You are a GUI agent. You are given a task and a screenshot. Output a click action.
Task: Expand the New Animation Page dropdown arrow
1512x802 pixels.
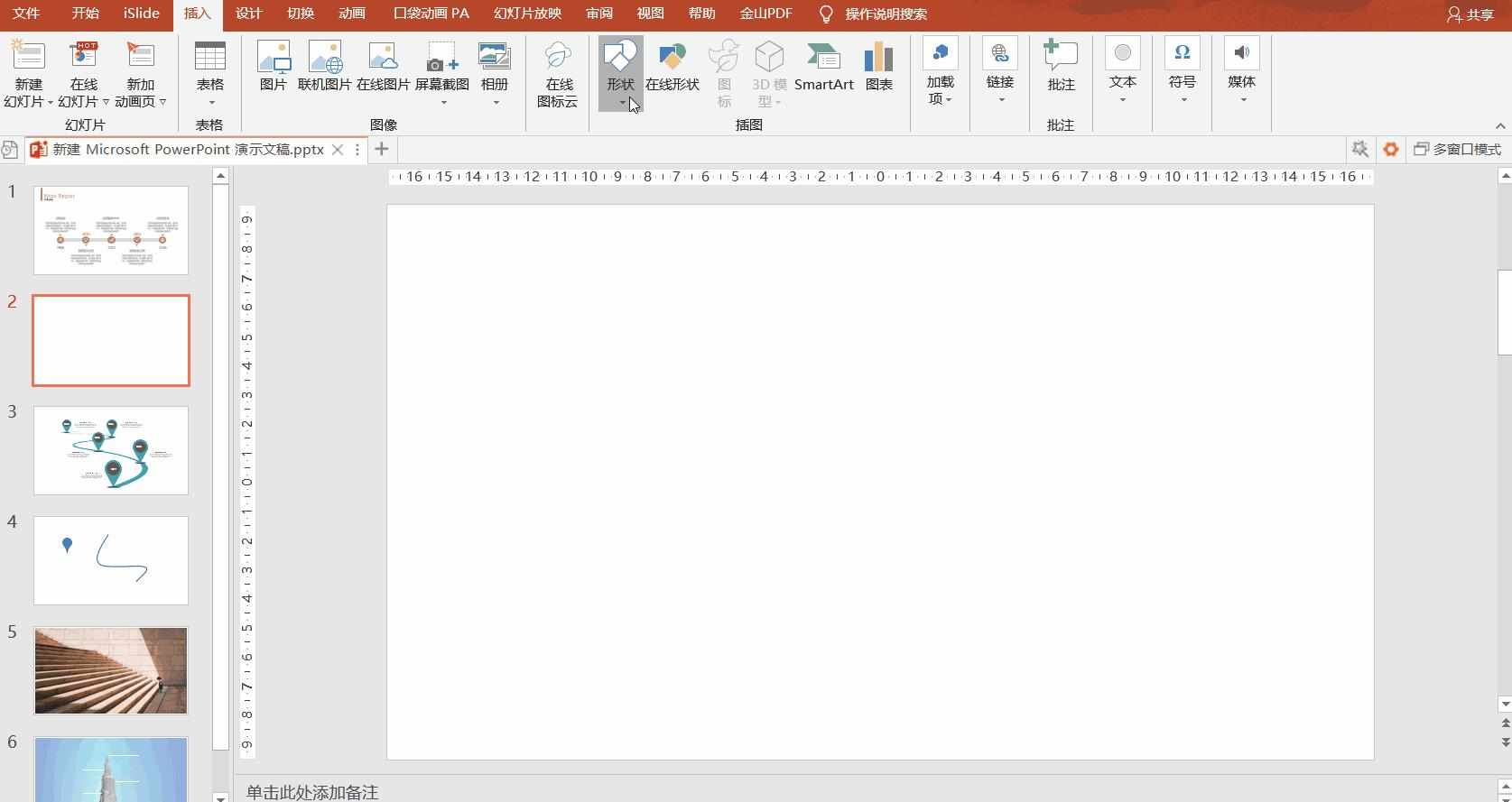coord(162,102)
